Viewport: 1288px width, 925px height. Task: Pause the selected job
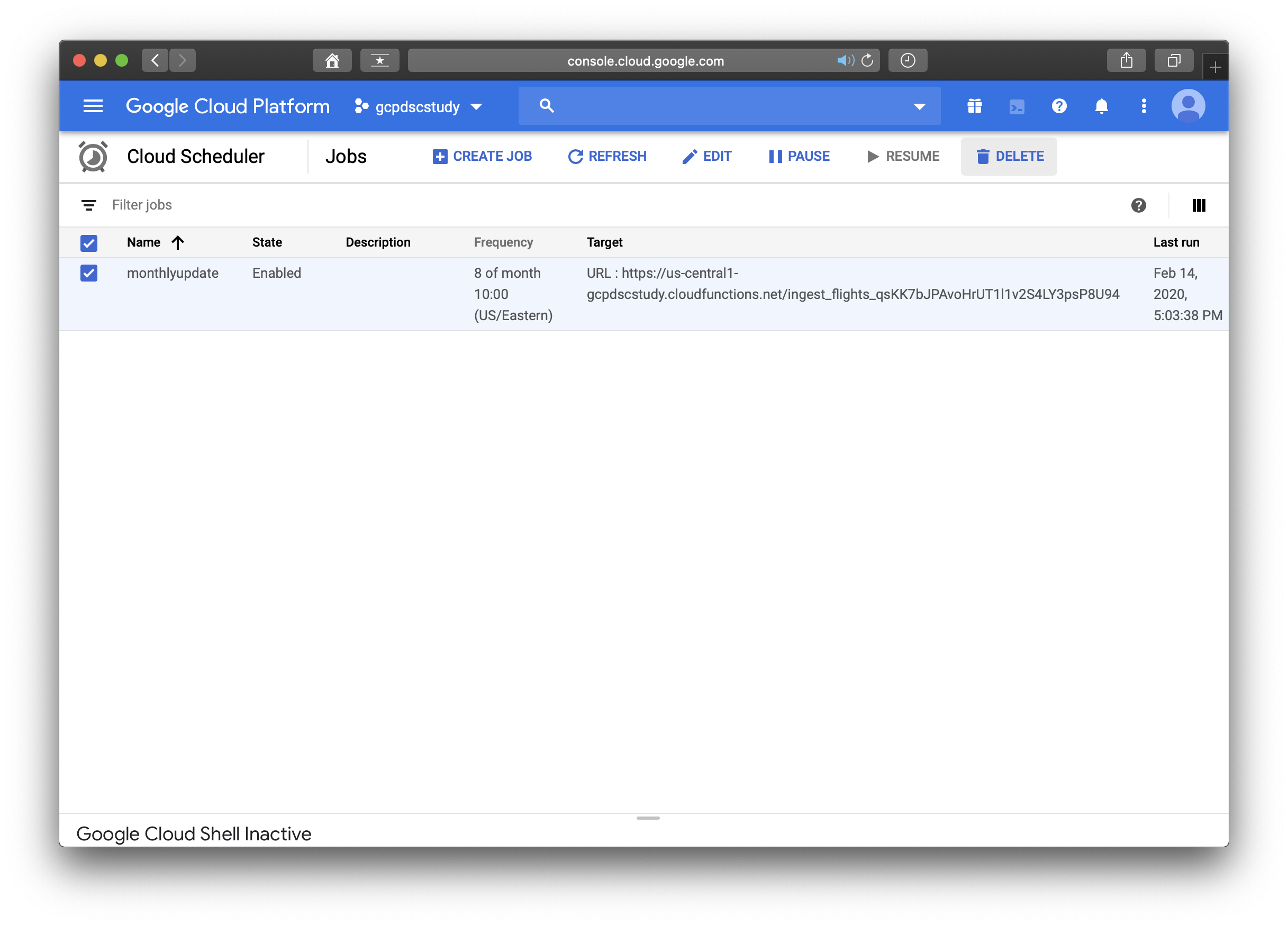(799, 156)
